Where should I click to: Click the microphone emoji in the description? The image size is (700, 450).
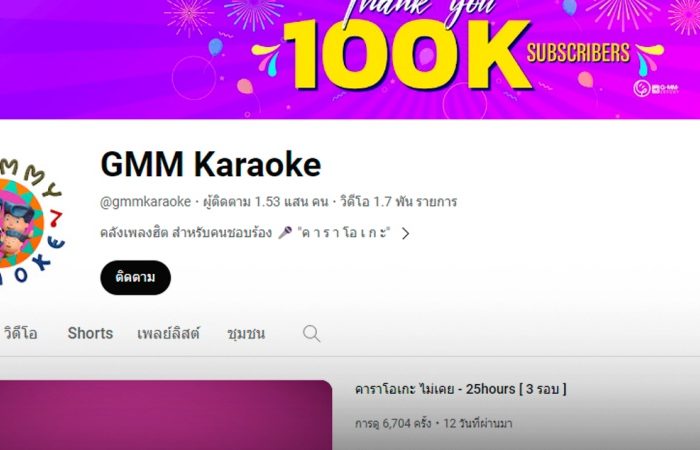click(x=285, y=233)
